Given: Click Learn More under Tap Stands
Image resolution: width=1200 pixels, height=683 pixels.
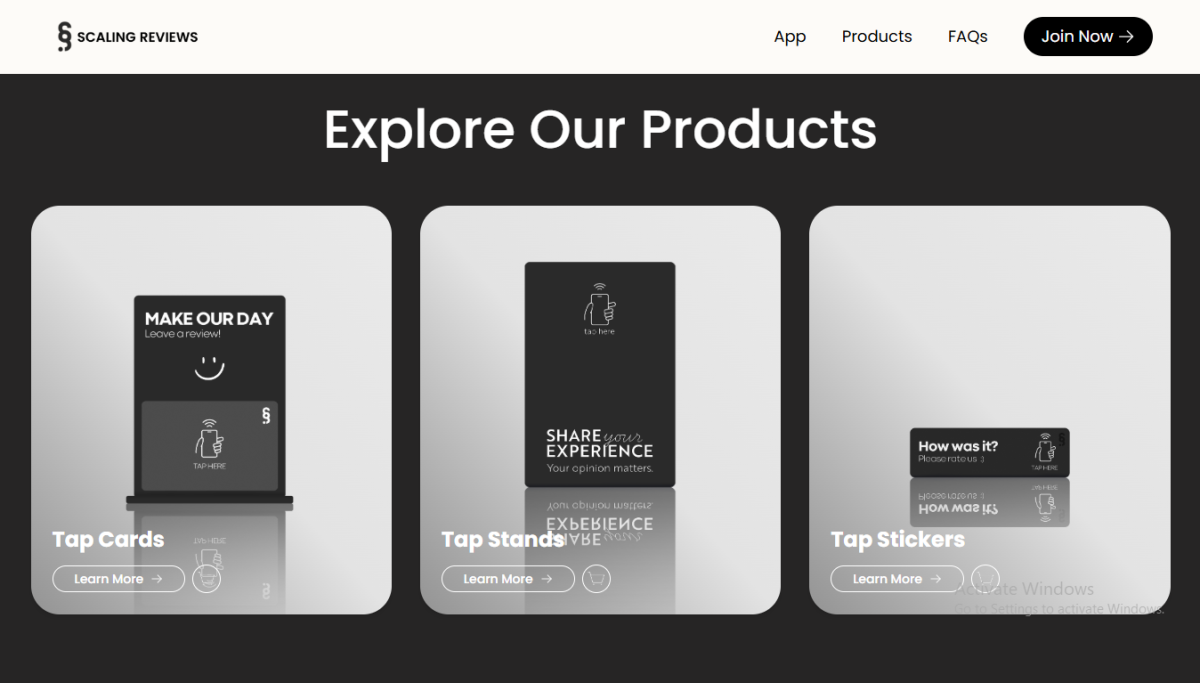Looking at the screenshot, I should click(x=508, y=579).
